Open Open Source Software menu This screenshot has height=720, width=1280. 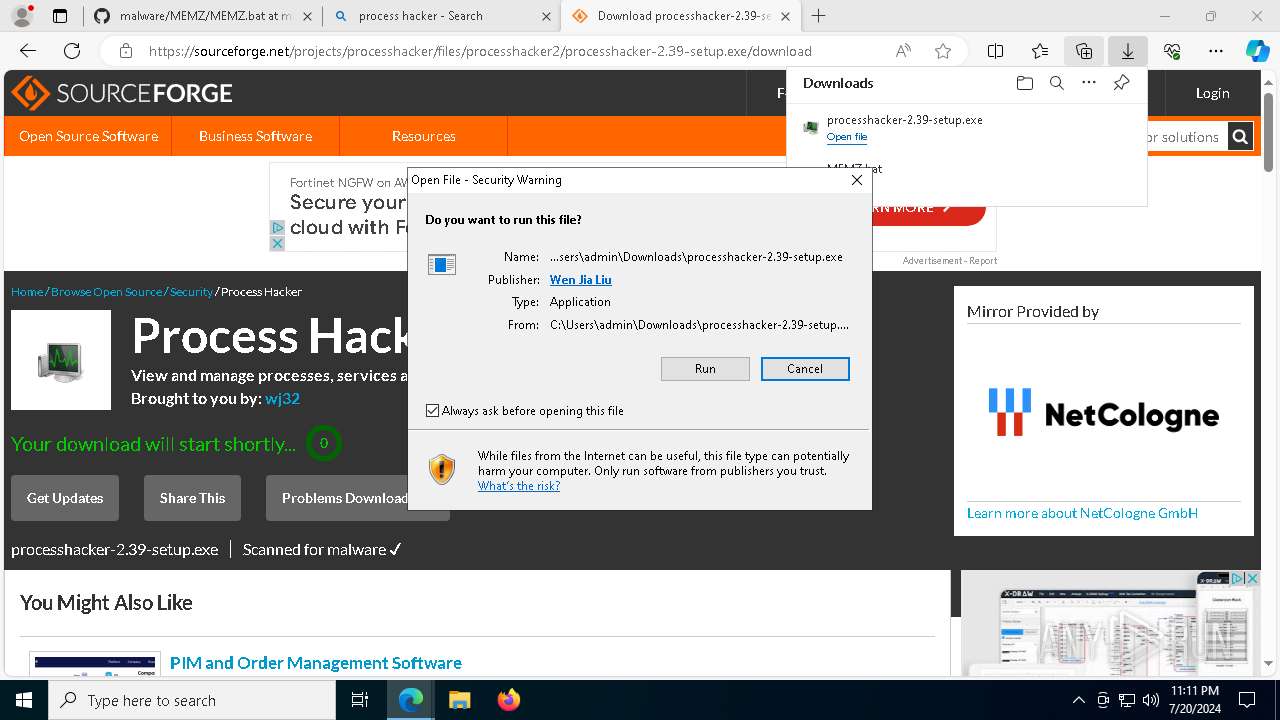click(88, 136)
